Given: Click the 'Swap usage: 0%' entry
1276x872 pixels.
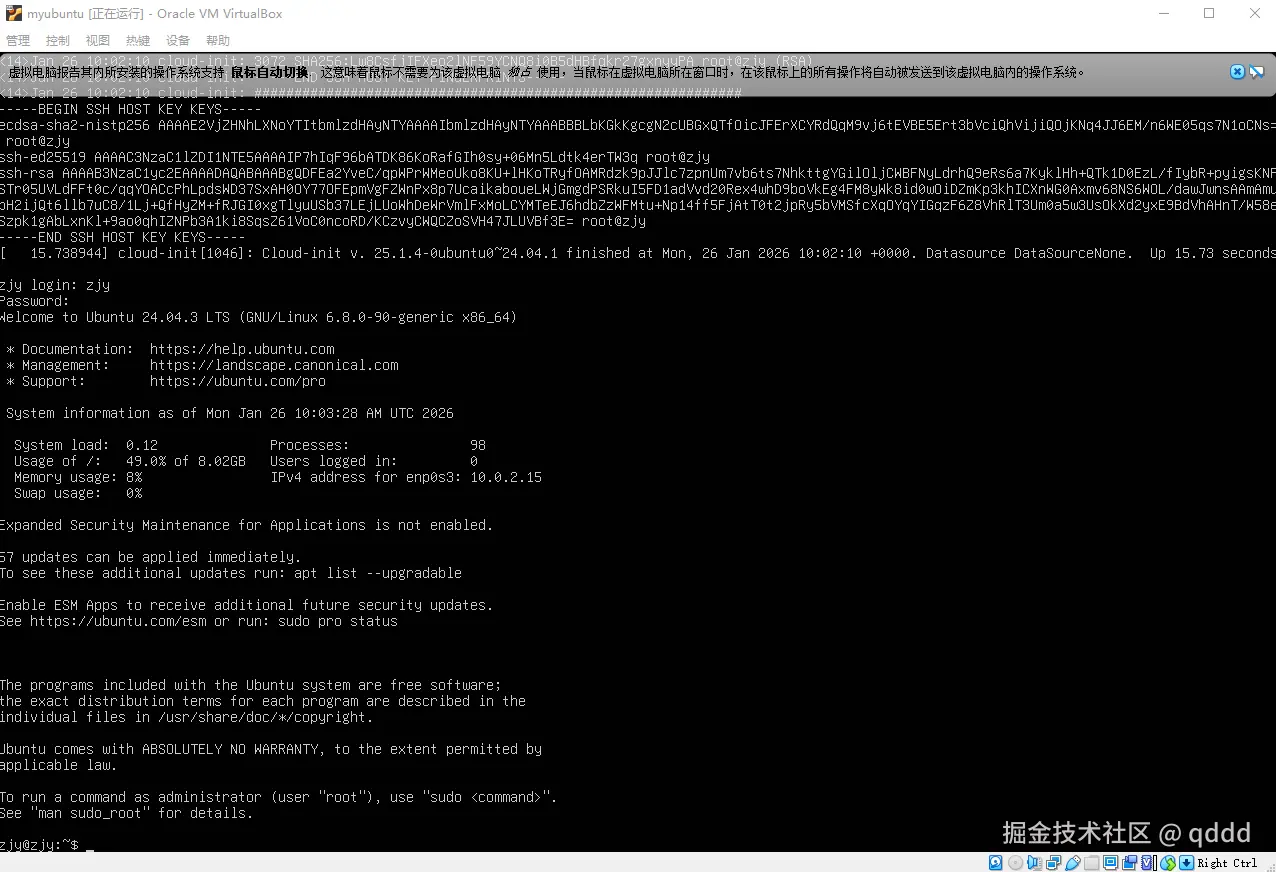Looking at the screenshot, I should tap(78, 493).
